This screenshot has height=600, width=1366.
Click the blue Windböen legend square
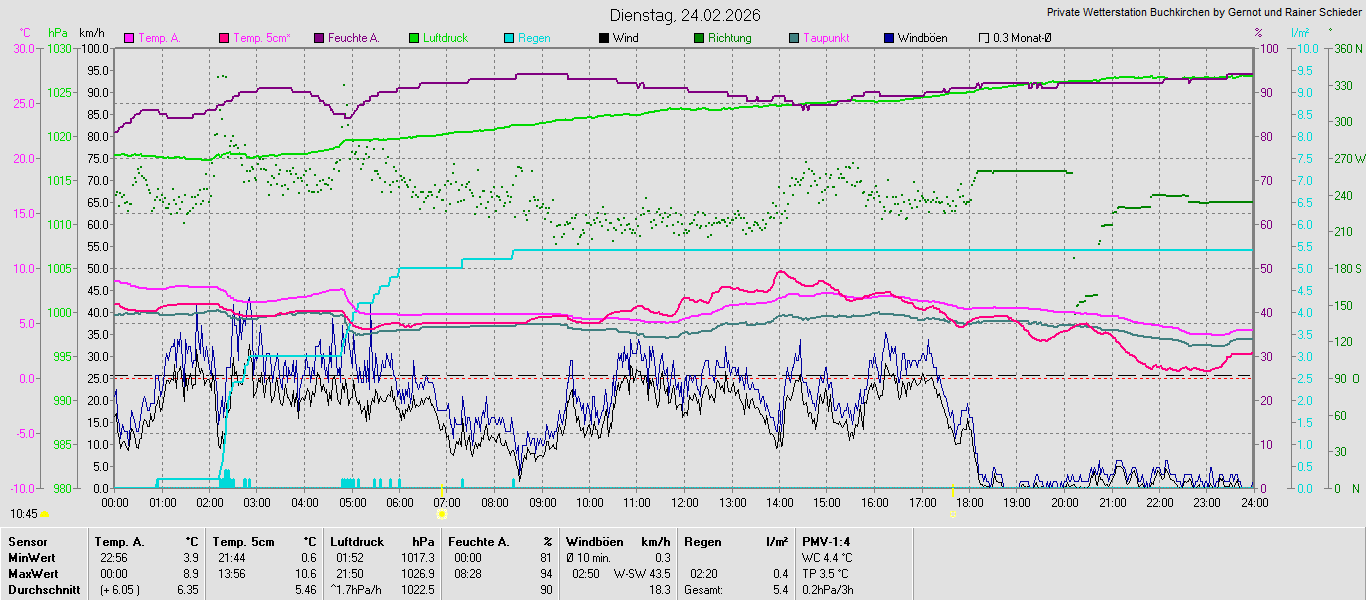pyautogui.click(x=889, y=38)
